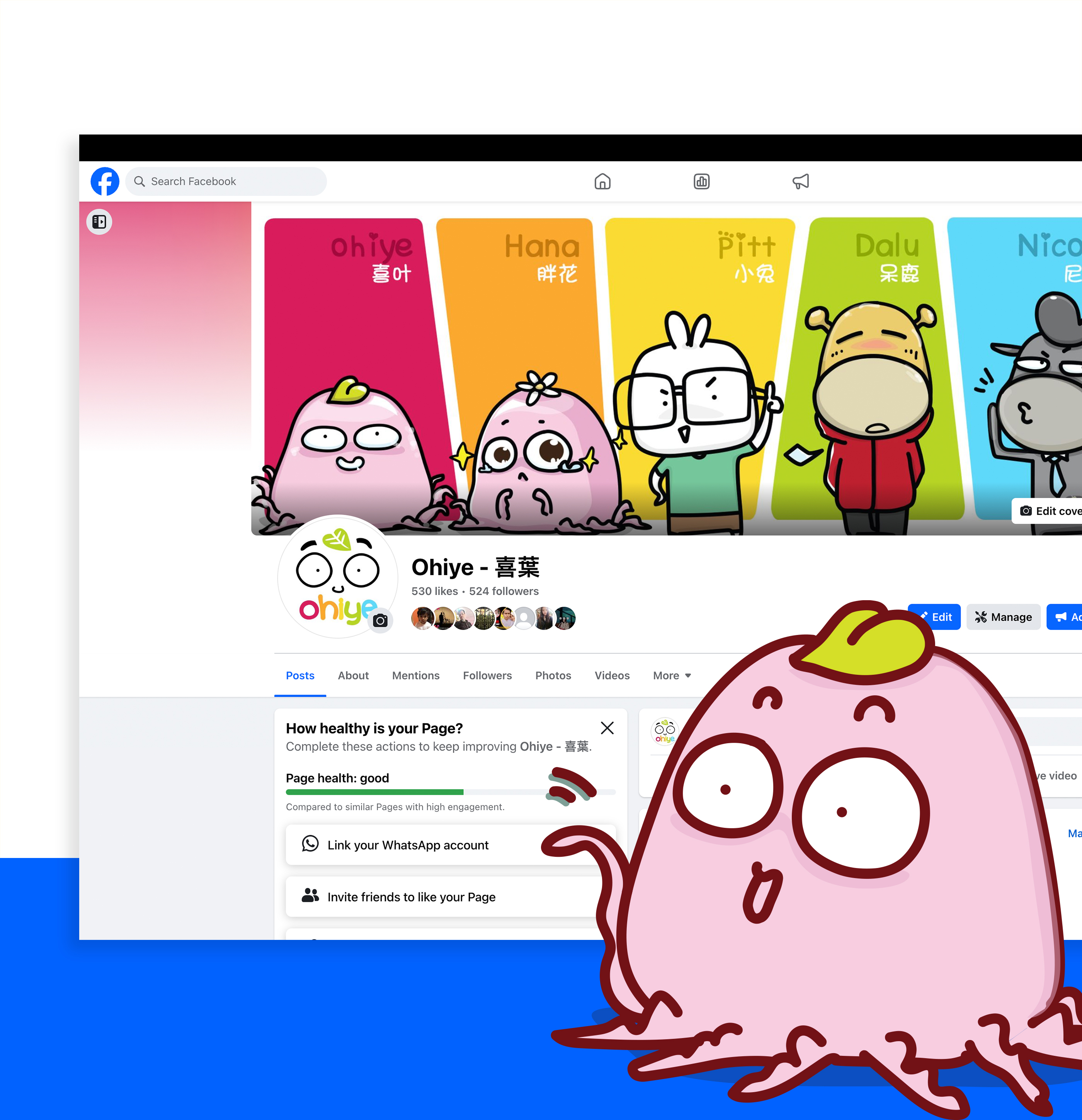This screenshot has height=1120, width=1082.
Task: Expand the More dropdown in page tabs
Action: pyautogui.click(x=672, y=676)
